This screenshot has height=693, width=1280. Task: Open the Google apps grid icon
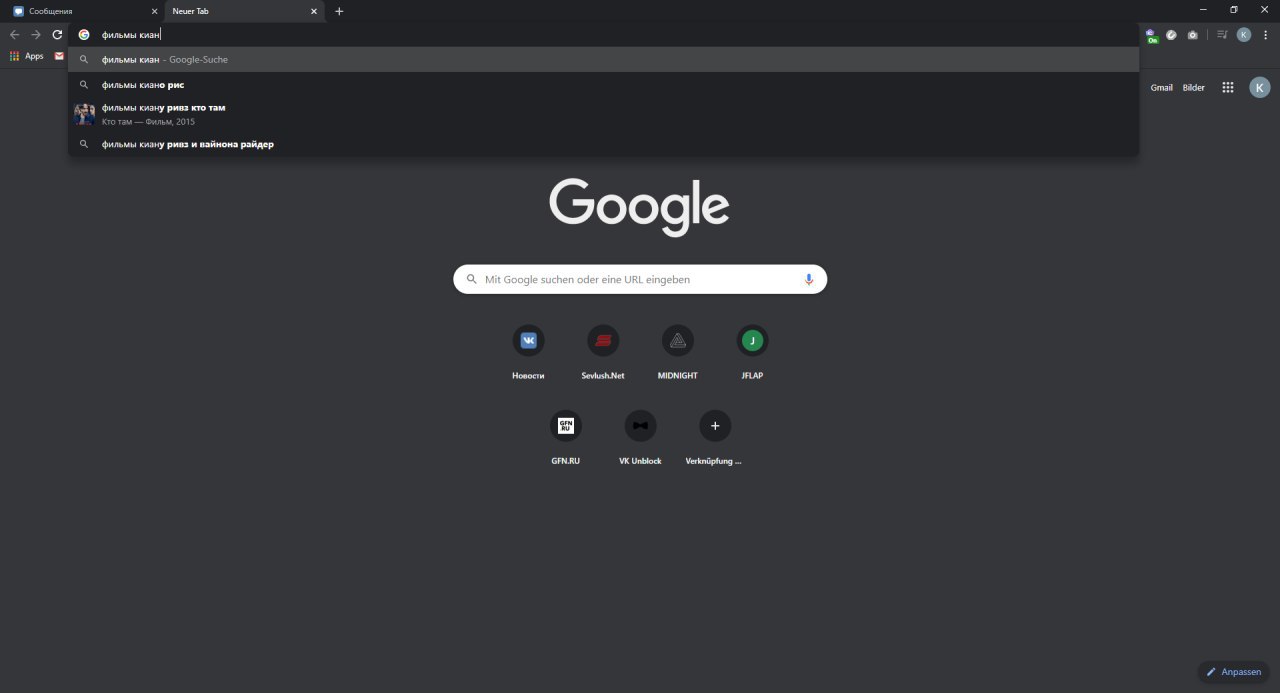[x=1228, y=88]
